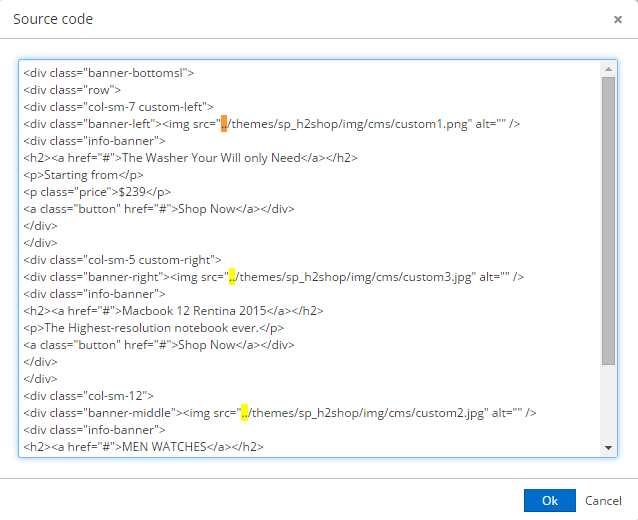Click the 'Macbook 12 Rentina 2015' heading line
Screen dimensions: 638x520
click(173, 311)
